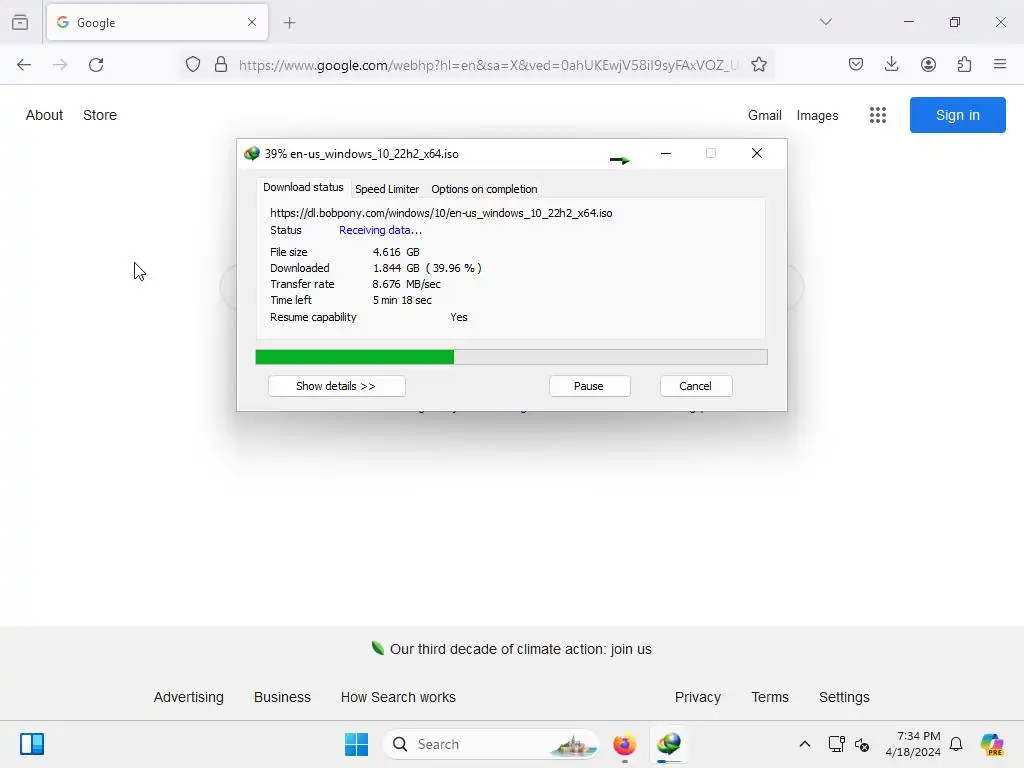Open the Google apps grid icon
The image size is (1024, 768).
(878, 115)
